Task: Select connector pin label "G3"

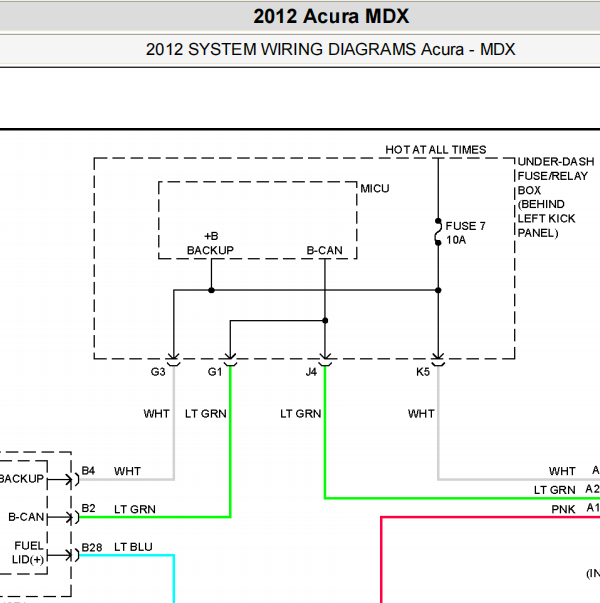Action: [158, 372]
